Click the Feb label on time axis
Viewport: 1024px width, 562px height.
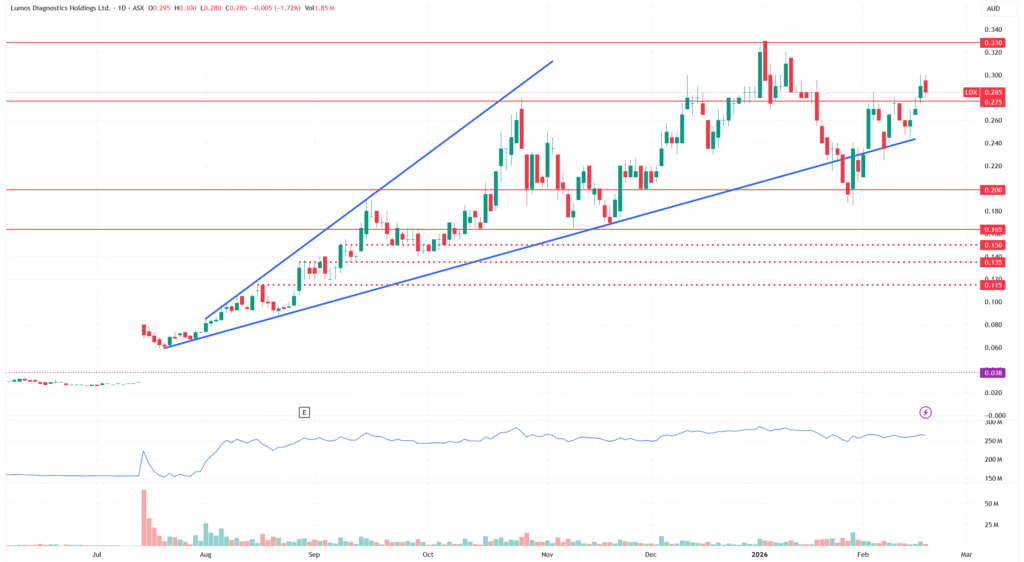click(863, 555)
